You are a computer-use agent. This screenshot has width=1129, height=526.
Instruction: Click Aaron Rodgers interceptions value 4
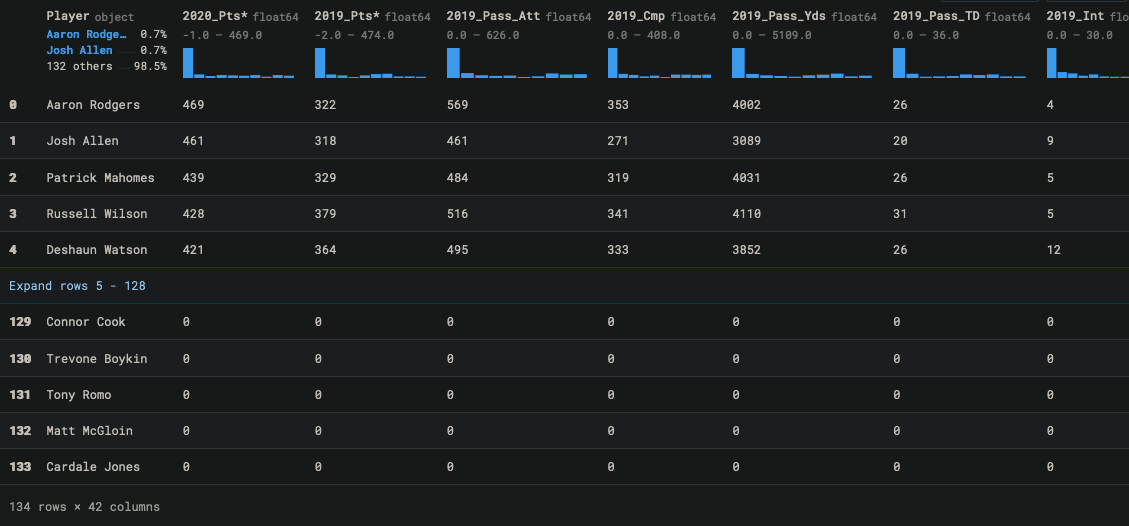1050,105
